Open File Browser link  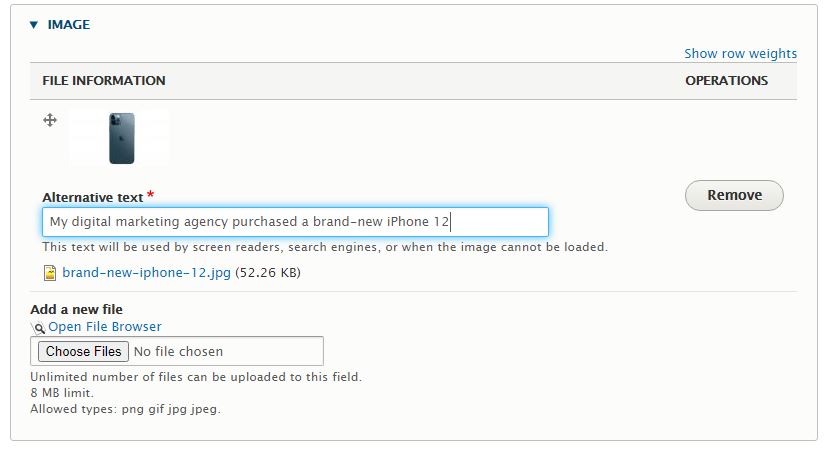point(105,326)
